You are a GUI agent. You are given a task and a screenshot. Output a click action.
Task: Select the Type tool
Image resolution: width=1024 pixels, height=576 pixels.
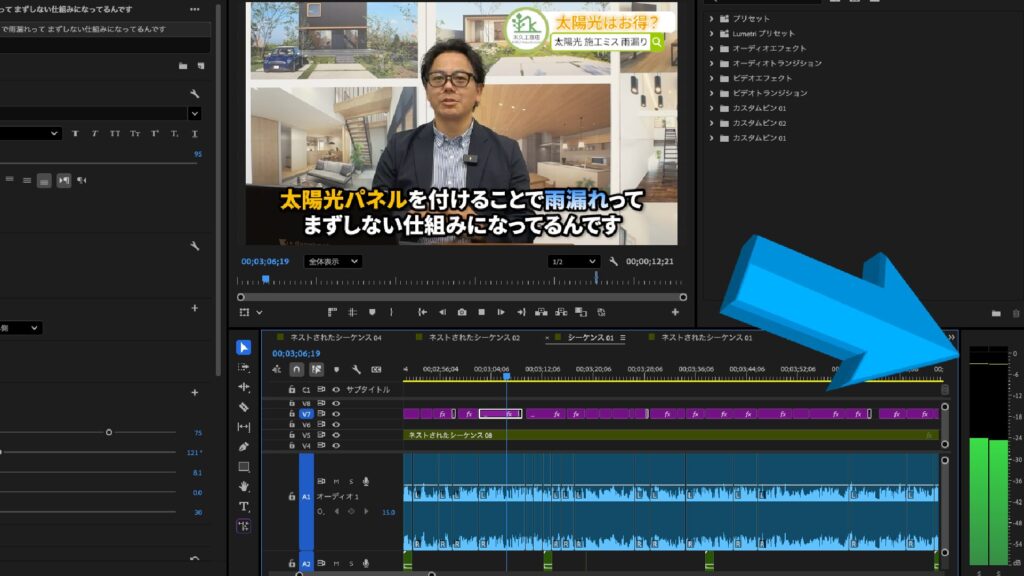pos(244,506)
